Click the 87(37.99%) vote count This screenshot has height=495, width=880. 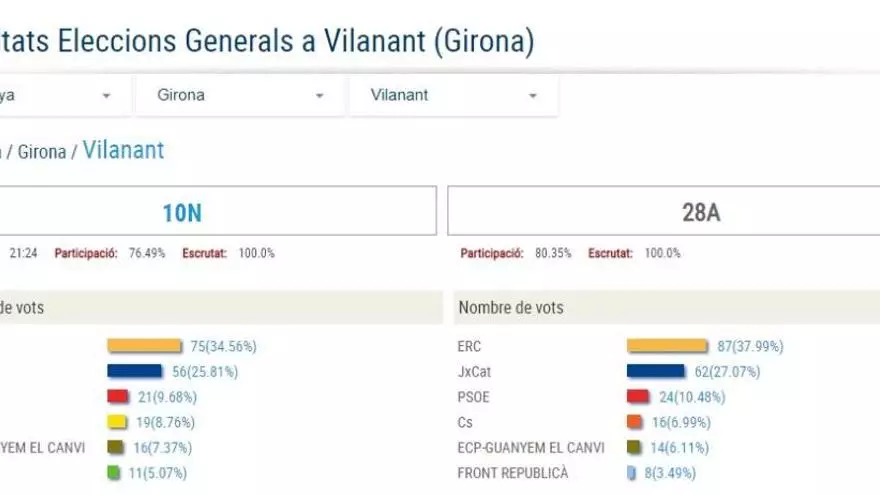750,346
